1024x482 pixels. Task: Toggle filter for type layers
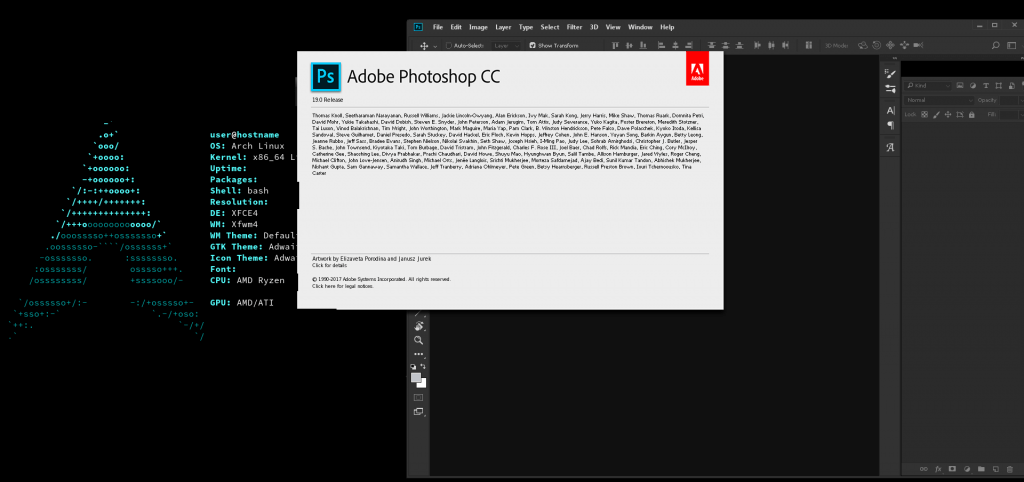[x=986, y=86]
